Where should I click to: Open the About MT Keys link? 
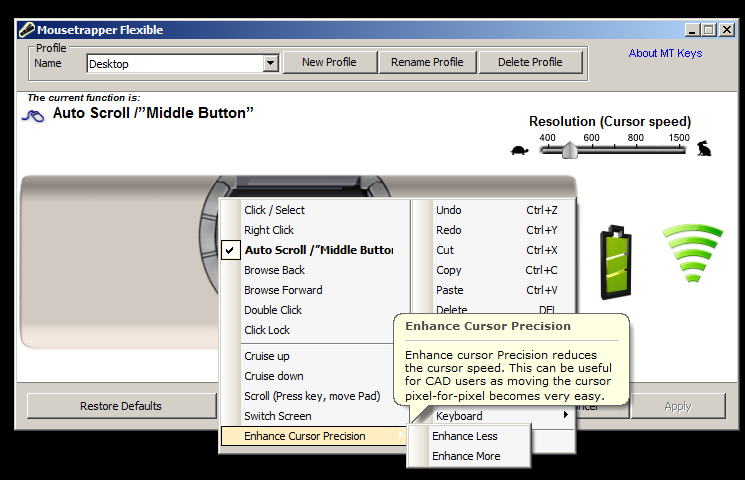pos(665,53)
